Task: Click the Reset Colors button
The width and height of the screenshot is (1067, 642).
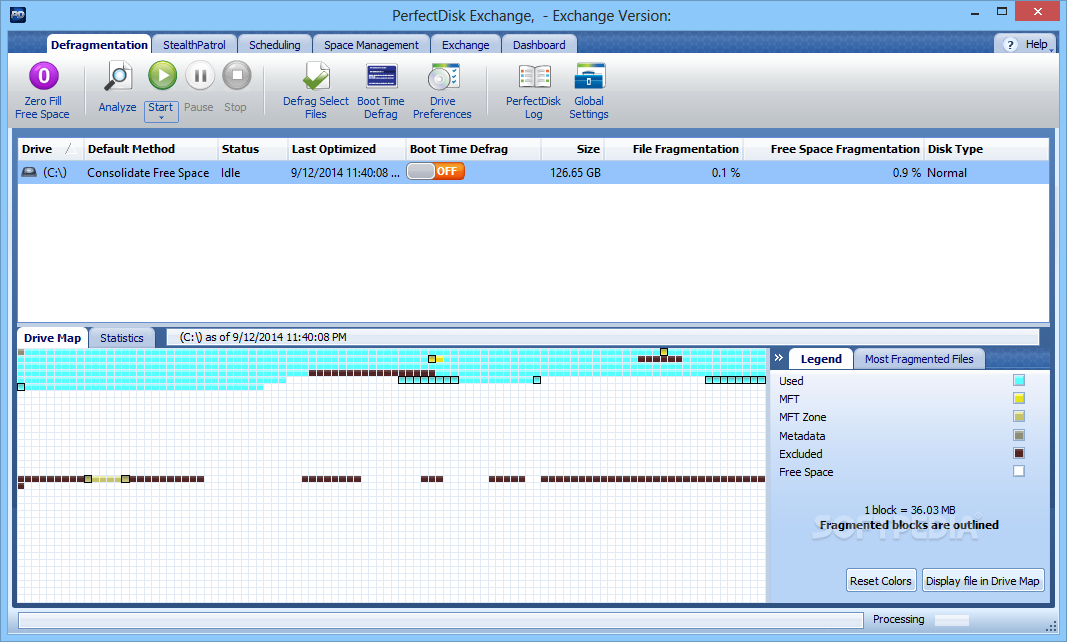Action: [x=881, y=581]
